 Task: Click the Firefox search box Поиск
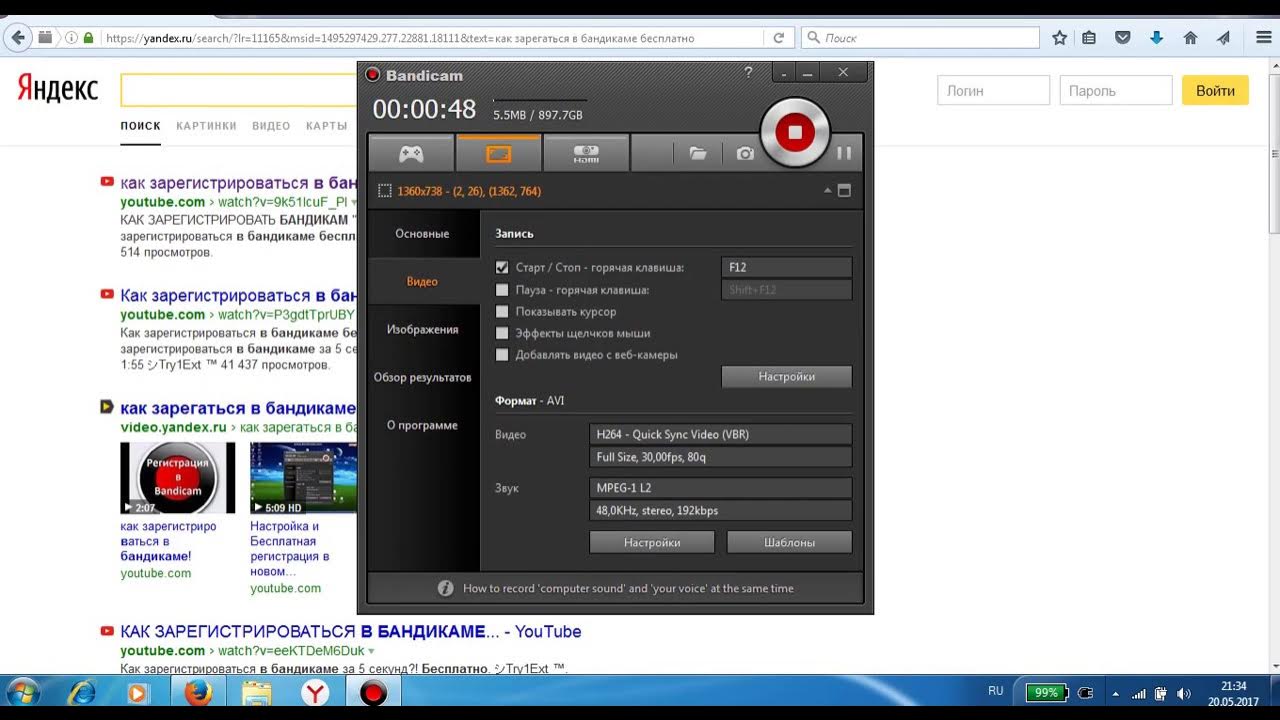click(921, 38)
